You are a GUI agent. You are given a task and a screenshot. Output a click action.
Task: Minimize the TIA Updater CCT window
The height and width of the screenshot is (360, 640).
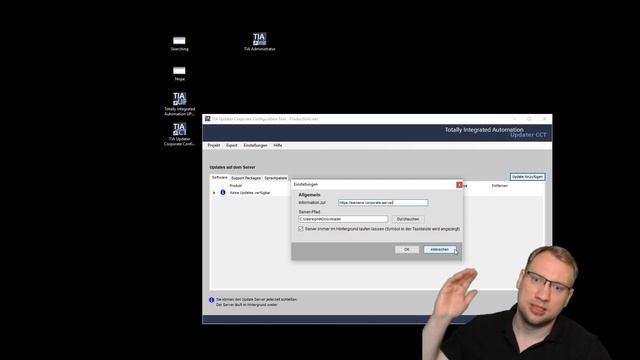click(514, 119)
